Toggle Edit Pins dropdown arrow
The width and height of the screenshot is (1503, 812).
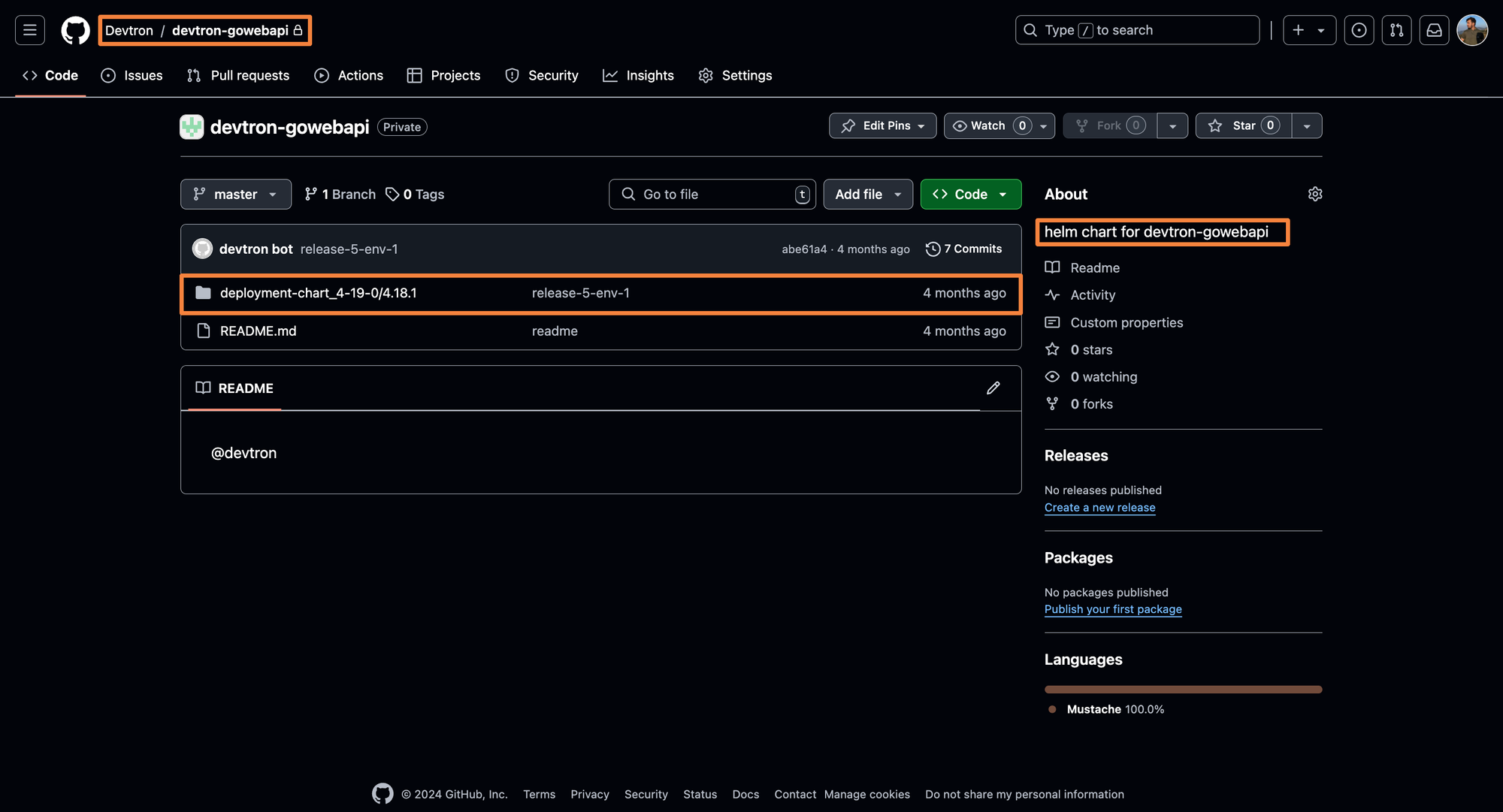coord(921,125)
